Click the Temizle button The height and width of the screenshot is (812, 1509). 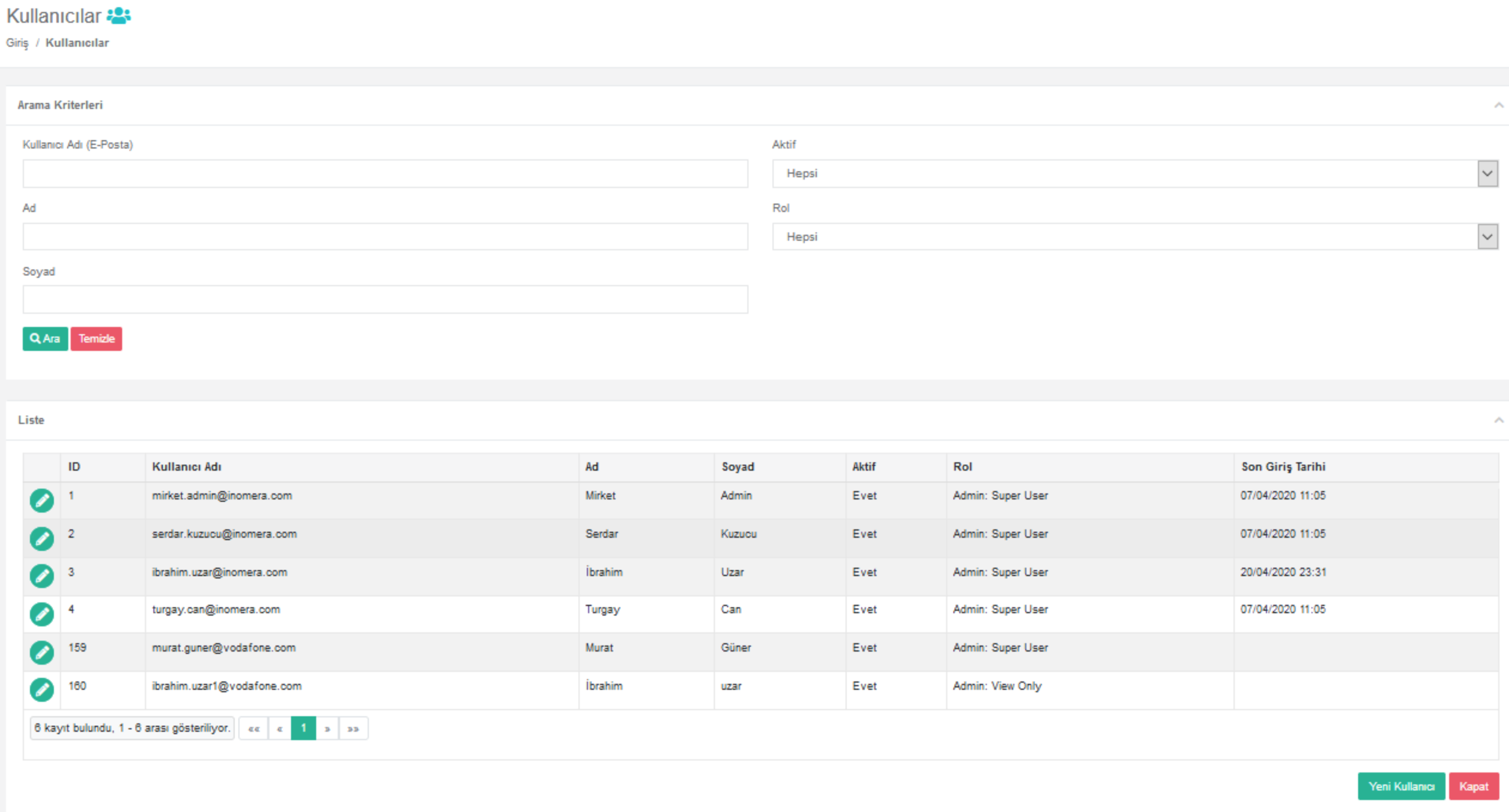(96, 339)
